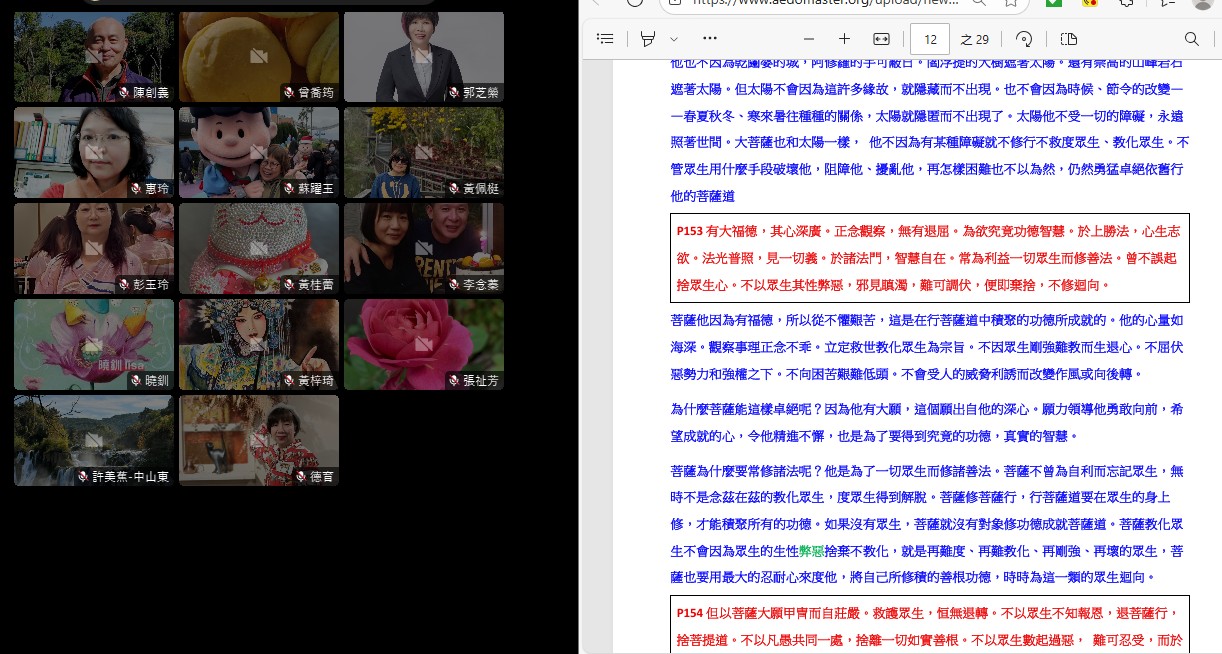Add this page to browser favorites
1222x654 pixels.
pos(1011,3)
